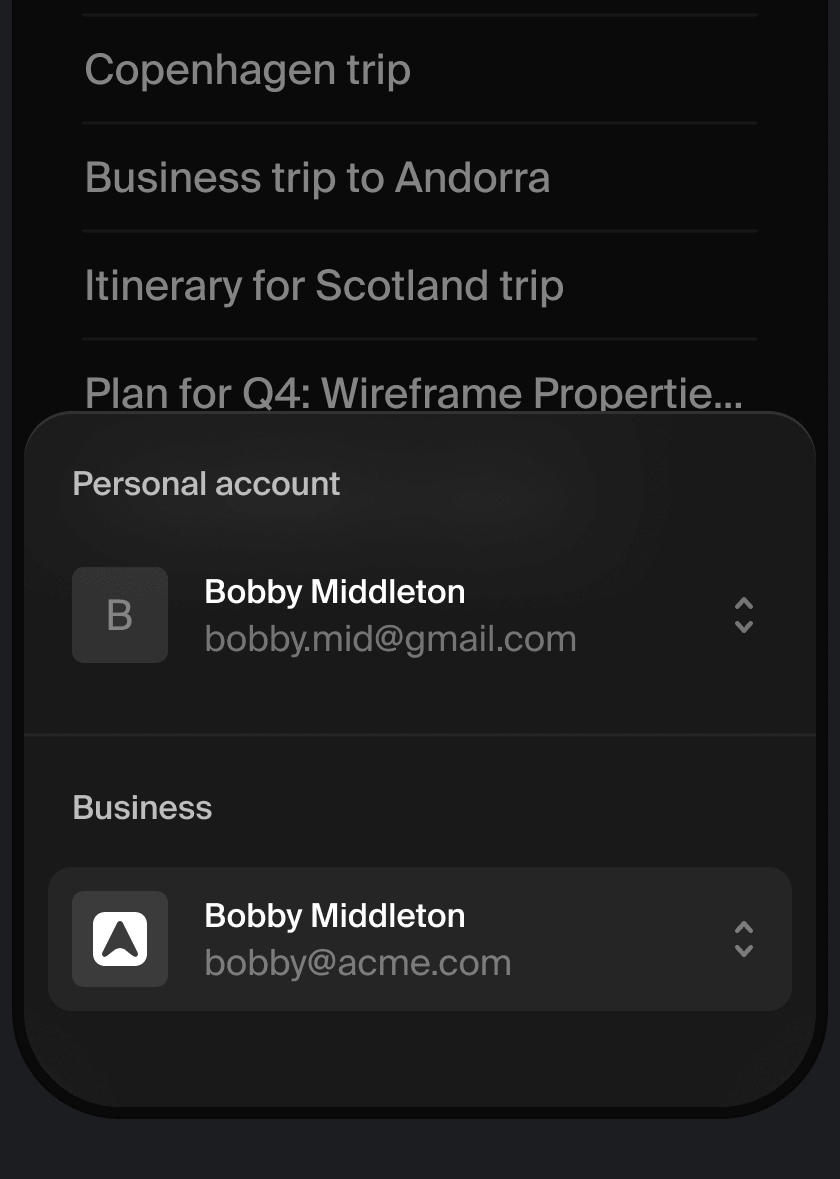Click the Business section heading
This screenshot has height=1179, width=840.
143,808
